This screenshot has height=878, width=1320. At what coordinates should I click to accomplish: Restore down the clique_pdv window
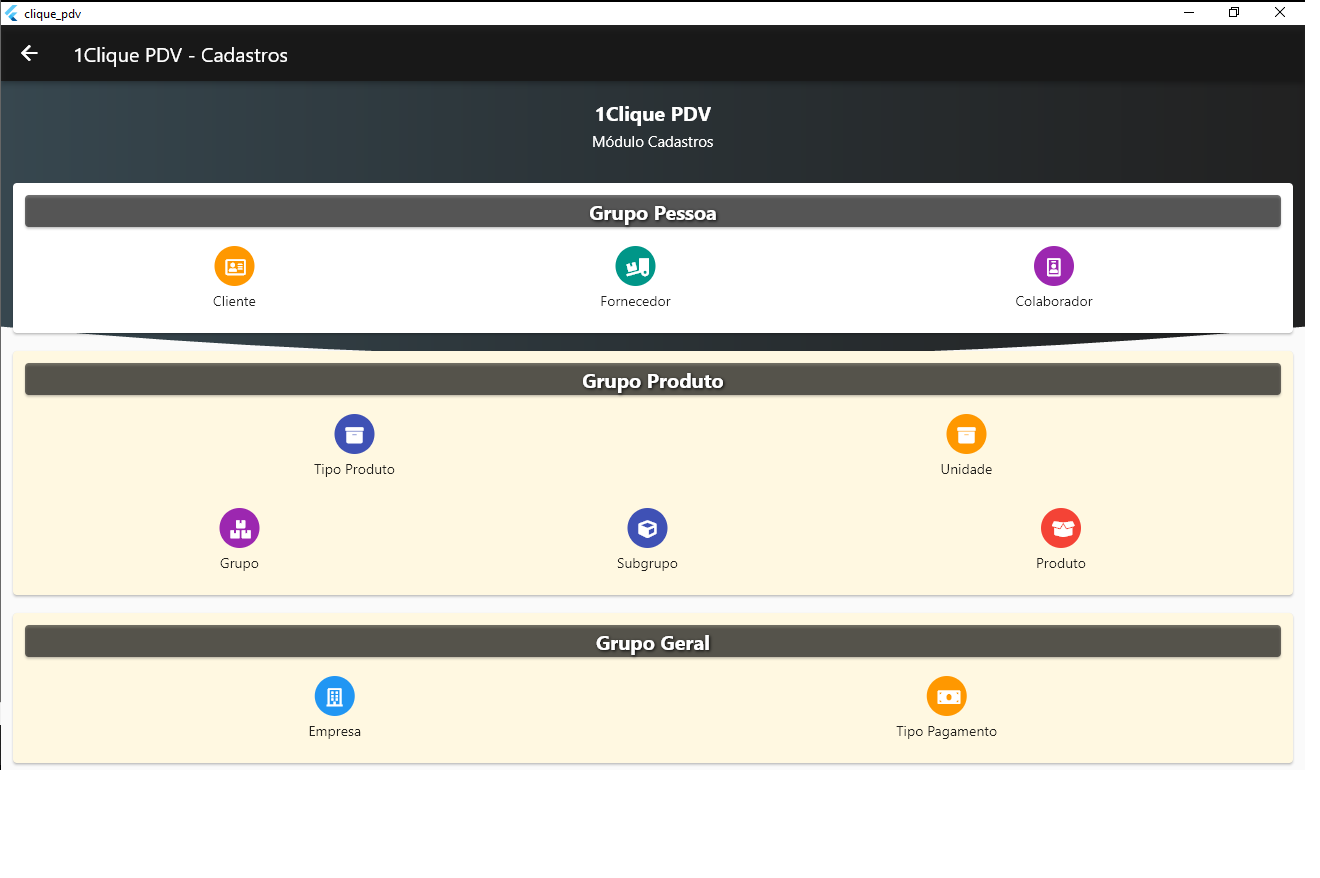tap(1234, 13)
